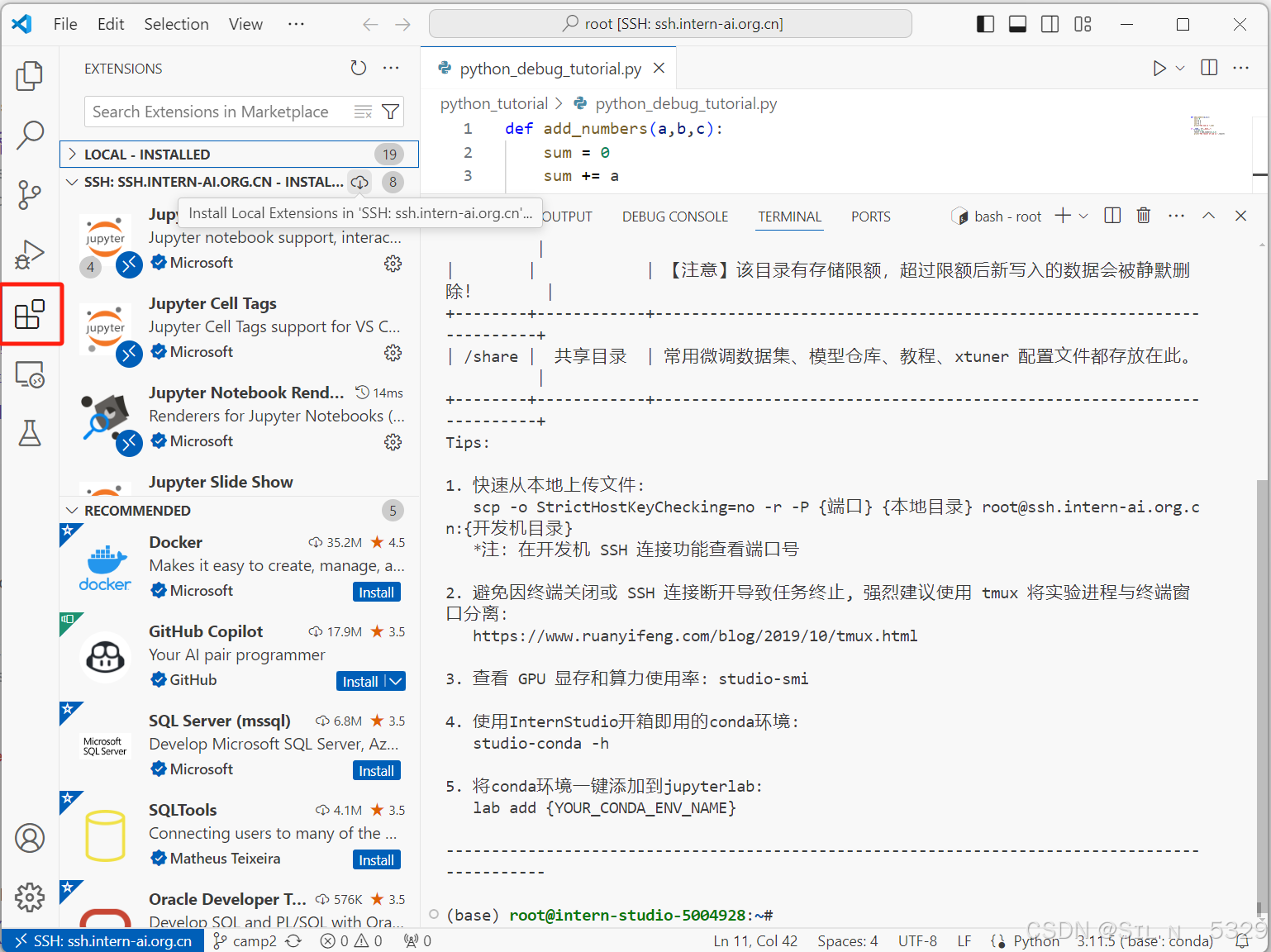Open Jupyter Notebook Renderers manage gear
Screen dimensions: 1271x952
click(x=393, y=441)
